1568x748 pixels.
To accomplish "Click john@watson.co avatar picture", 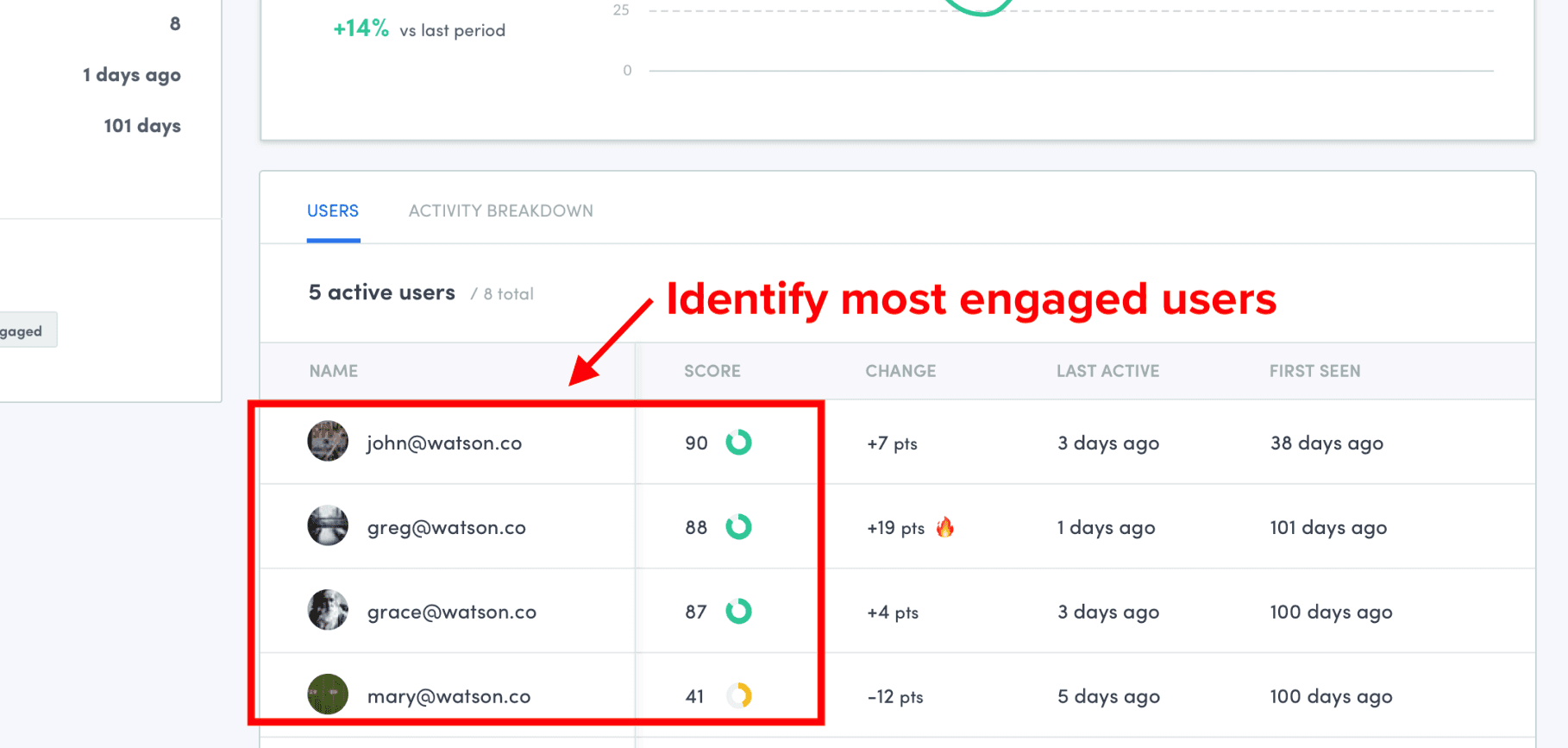I will pos(328,442).
